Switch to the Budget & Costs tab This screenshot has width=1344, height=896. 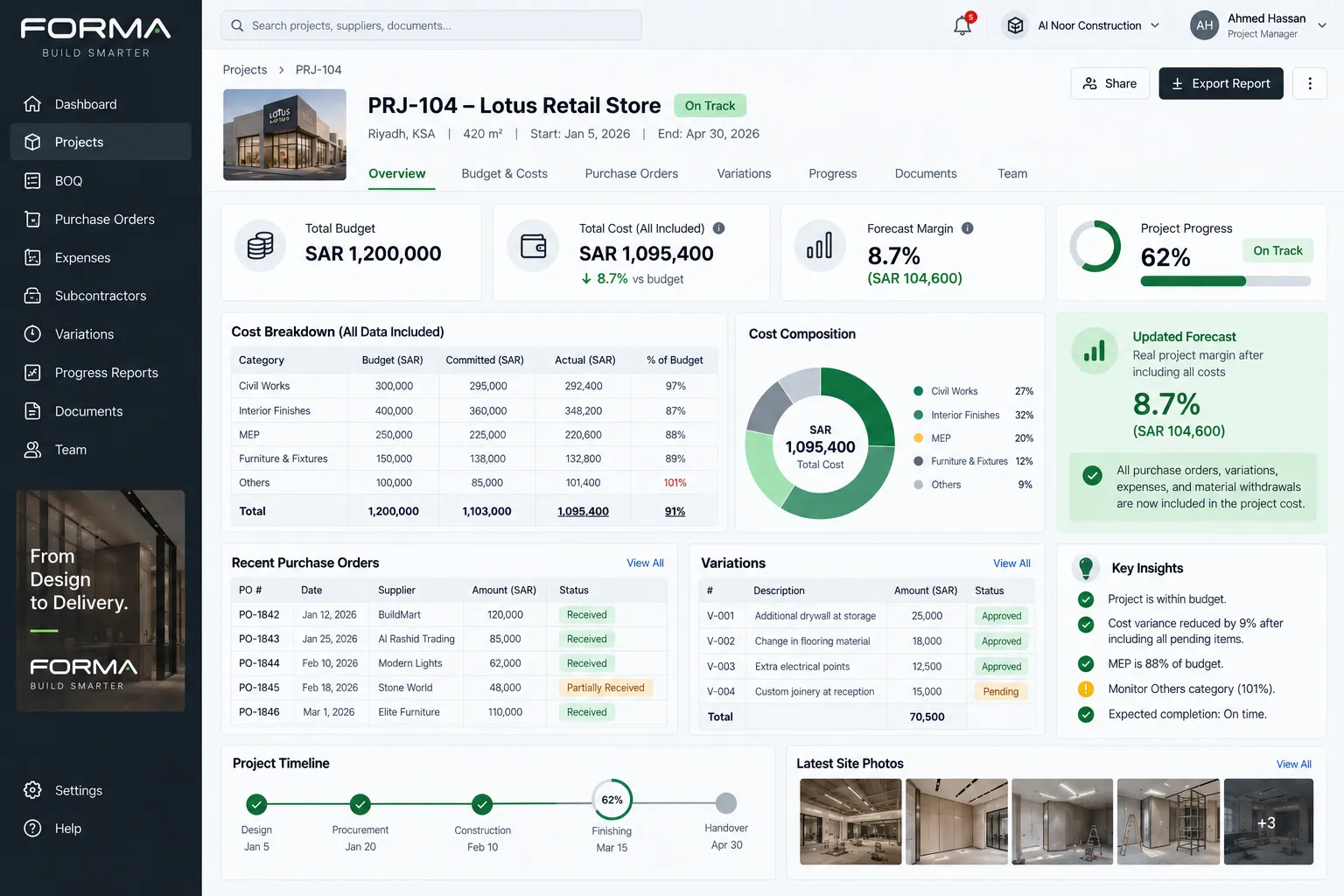[505, 173]
